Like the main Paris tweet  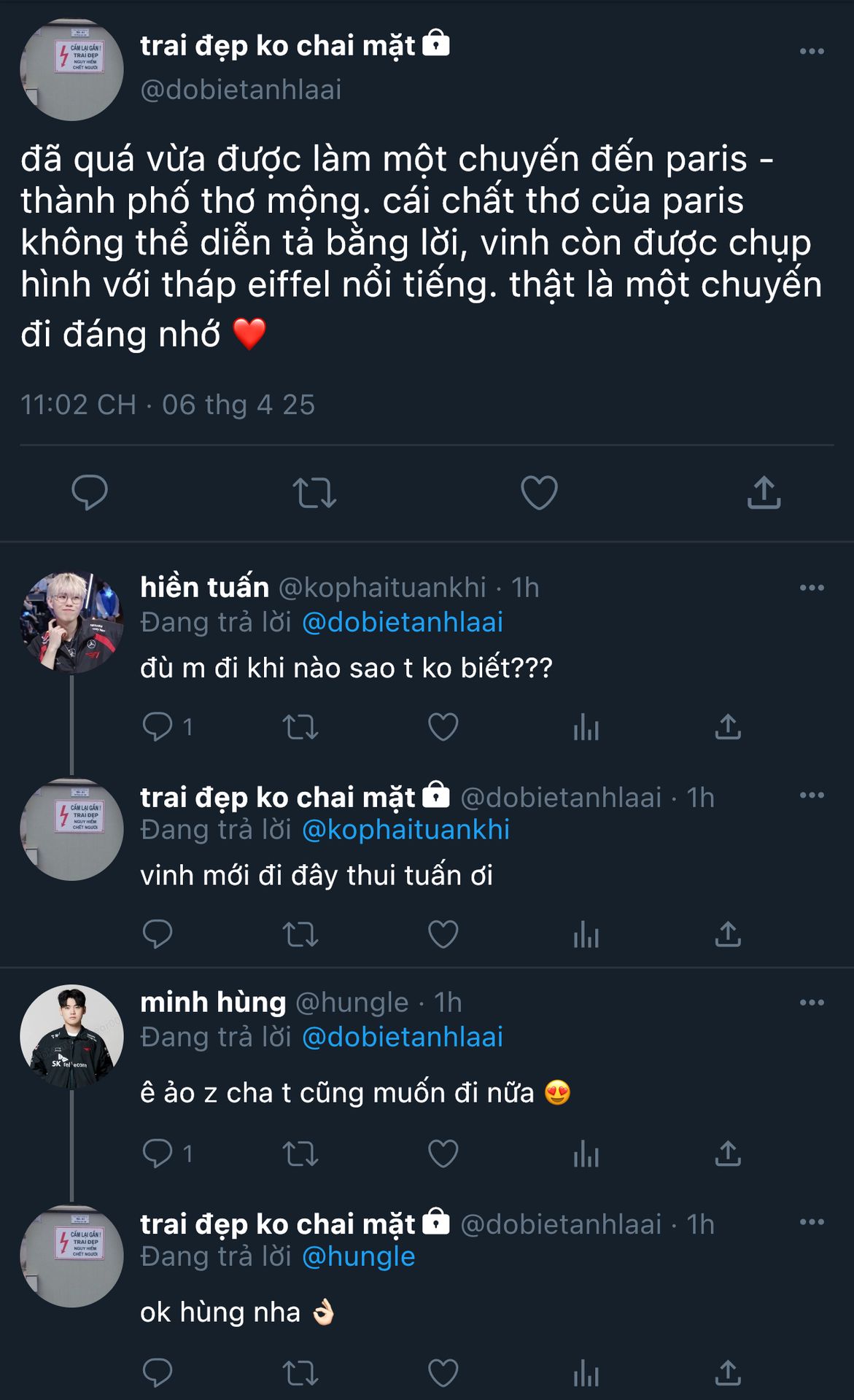coord(539,493)
